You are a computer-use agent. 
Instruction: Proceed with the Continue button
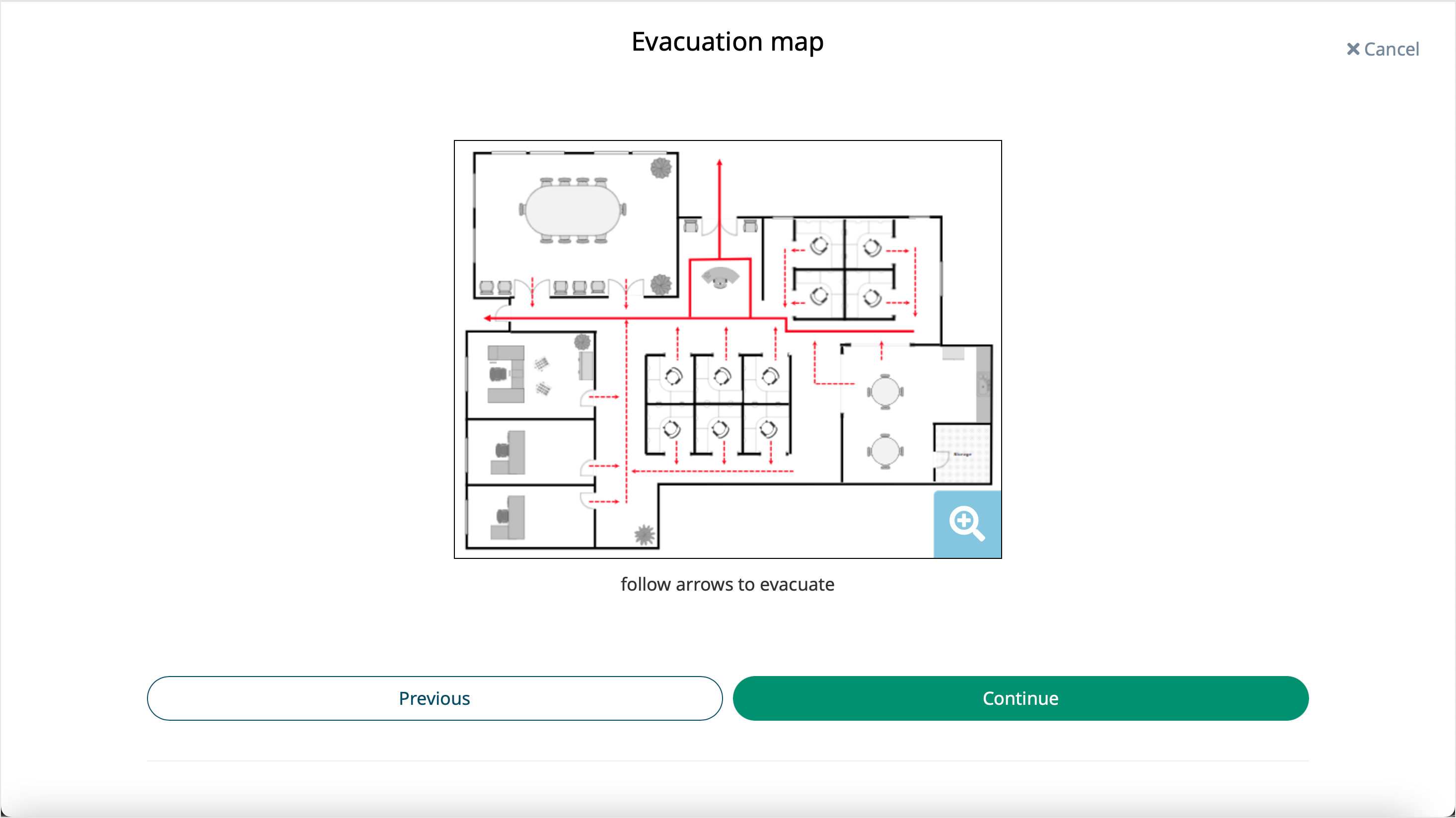pos(1021,698)
